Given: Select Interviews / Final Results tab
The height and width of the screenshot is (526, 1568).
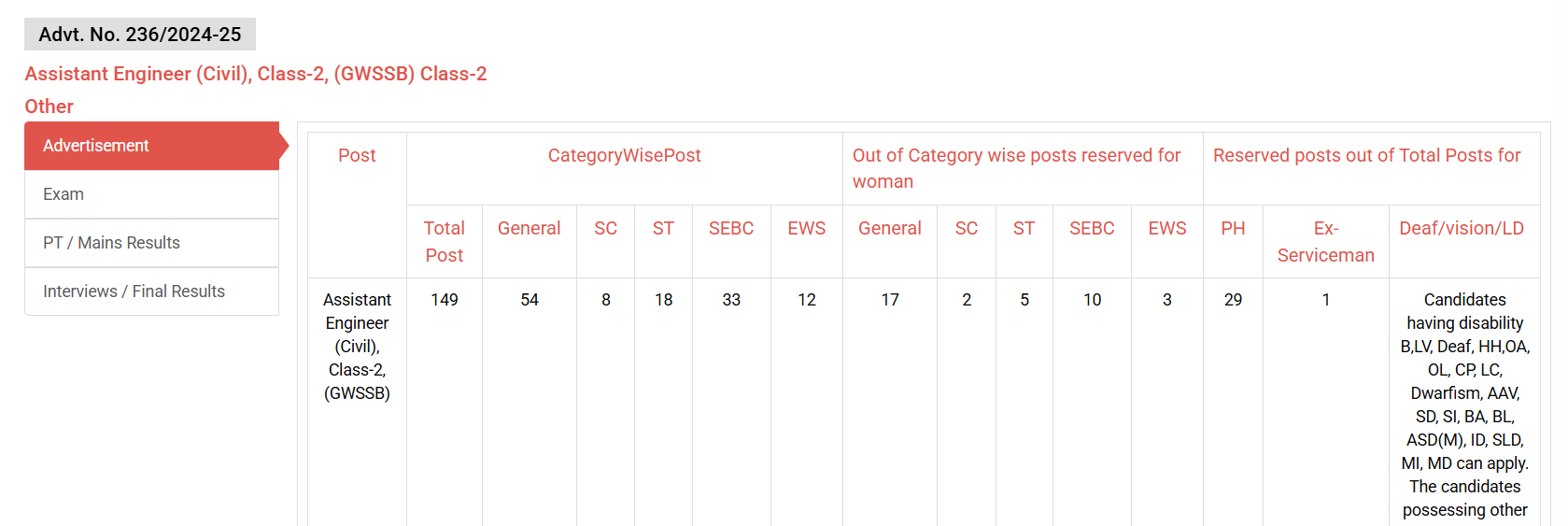Looking at the screenshot, I should [x=152, y=291].
